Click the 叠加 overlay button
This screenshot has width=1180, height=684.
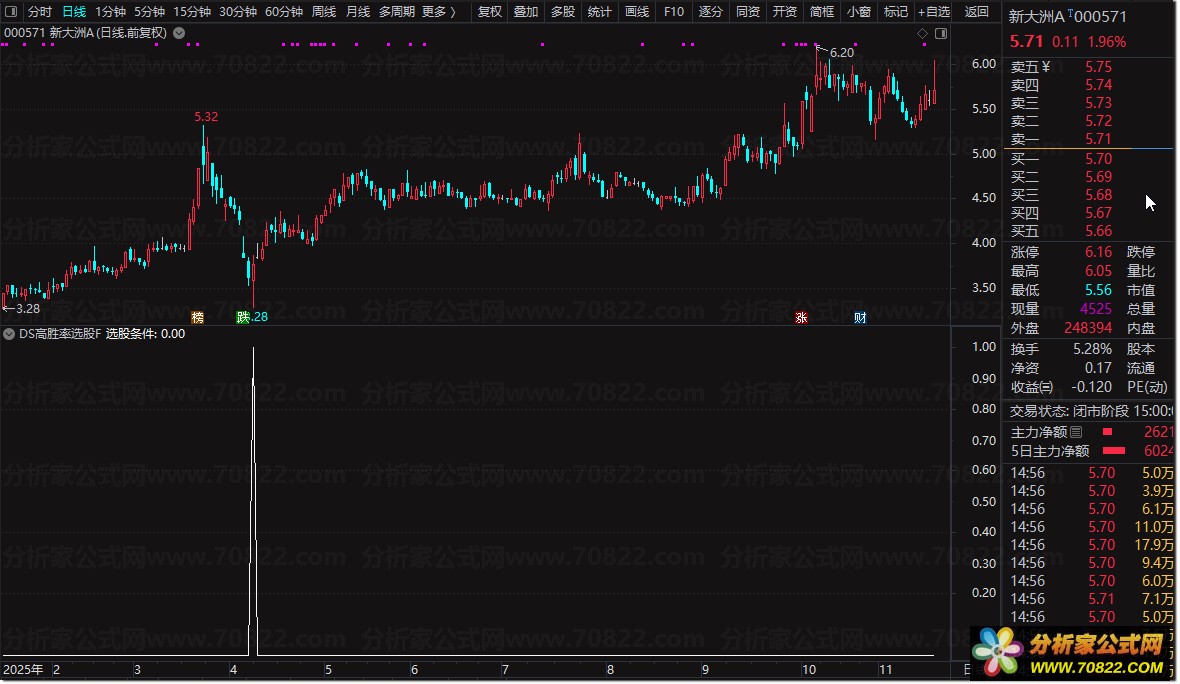[526, 11]
